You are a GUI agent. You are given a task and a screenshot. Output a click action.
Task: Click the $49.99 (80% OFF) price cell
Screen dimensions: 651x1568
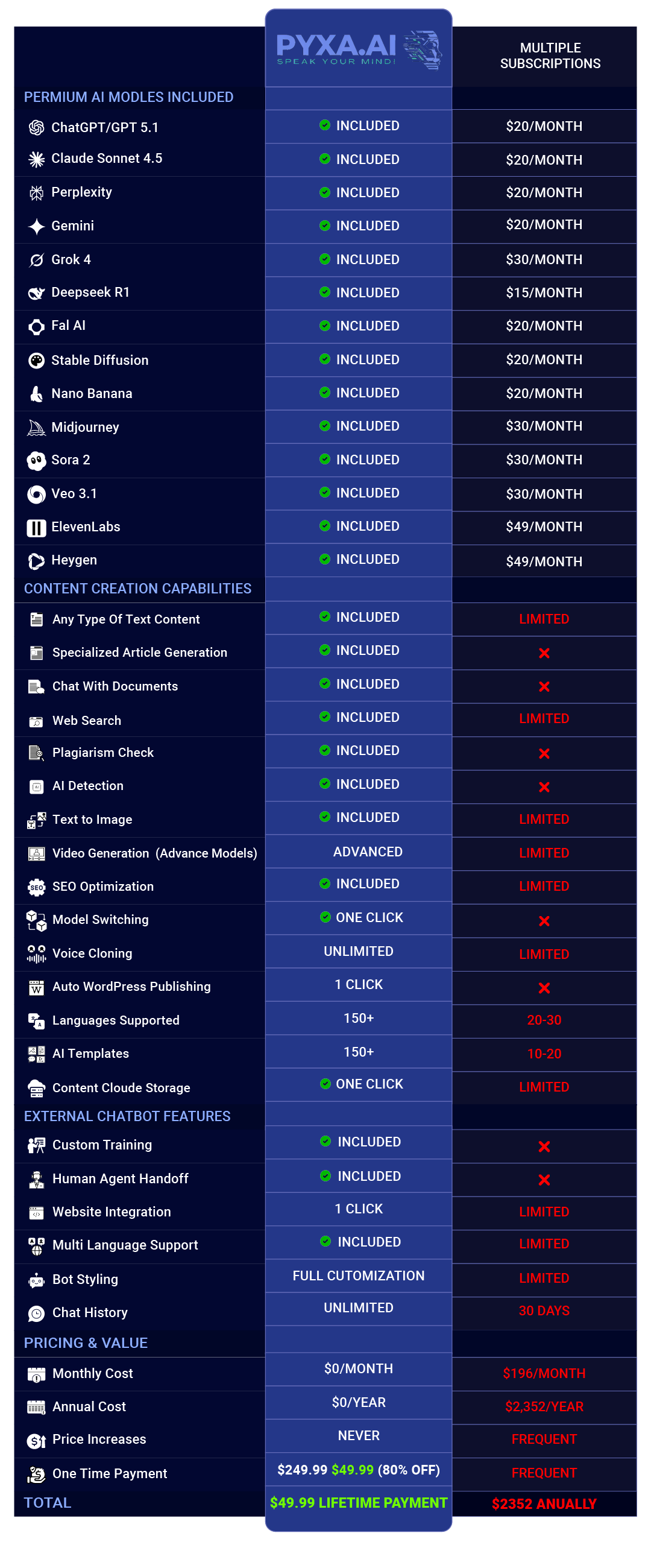tap(359, 1470)
